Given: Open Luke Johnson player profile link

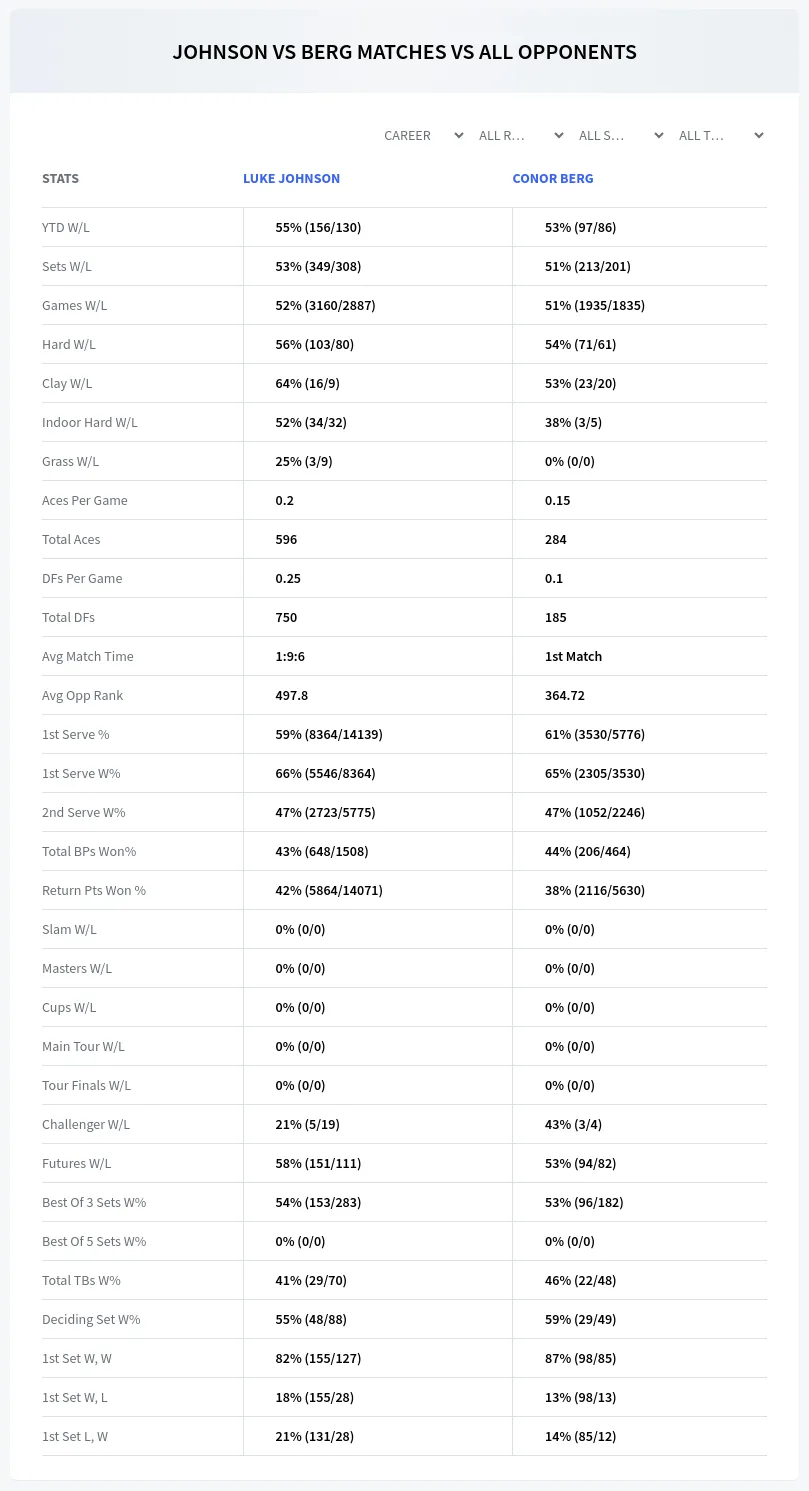Looking at the screenshot, I should (291, 178).
